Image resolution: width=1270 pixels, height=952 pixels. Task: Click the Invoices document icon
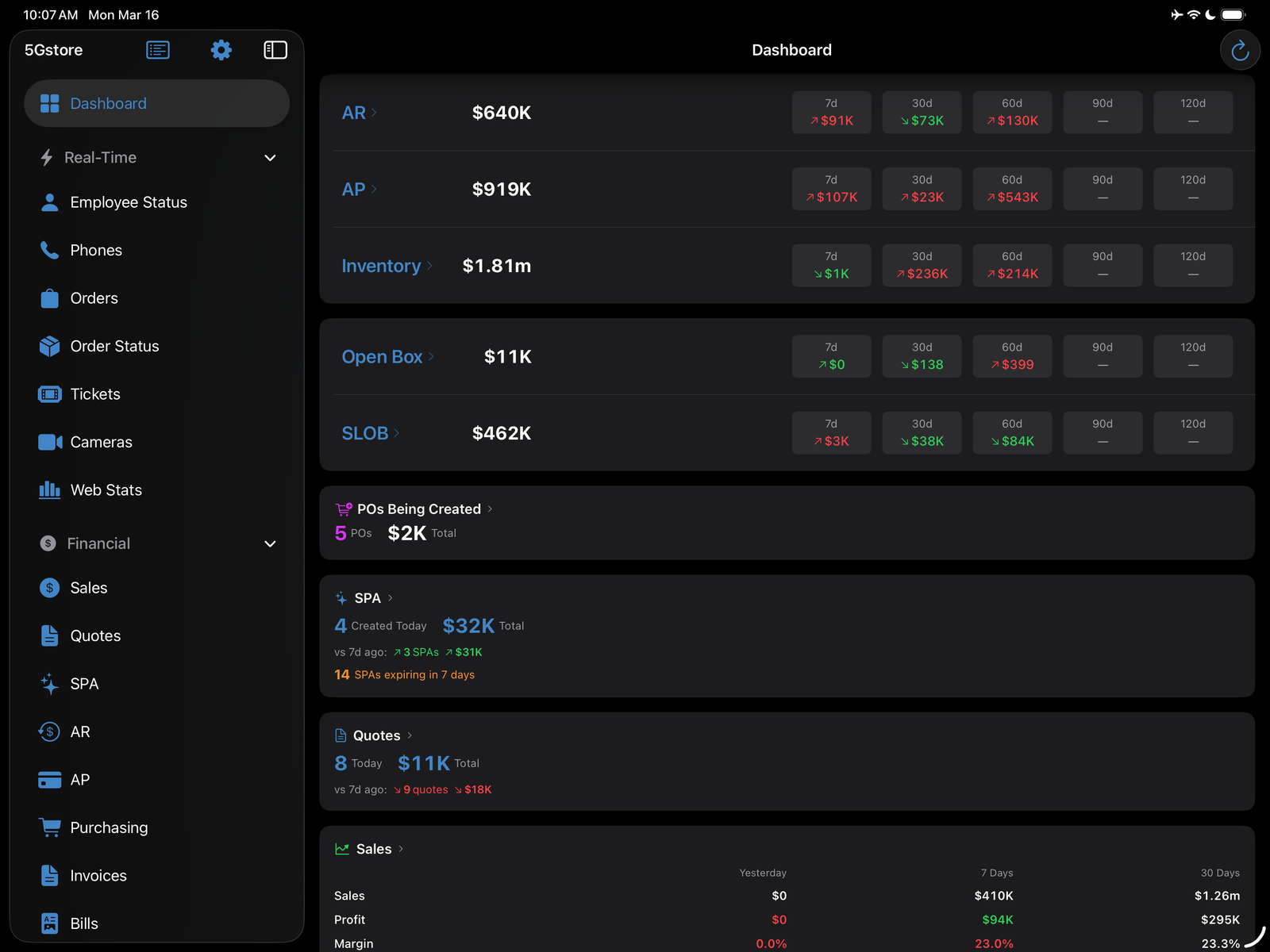coord(49,875)
